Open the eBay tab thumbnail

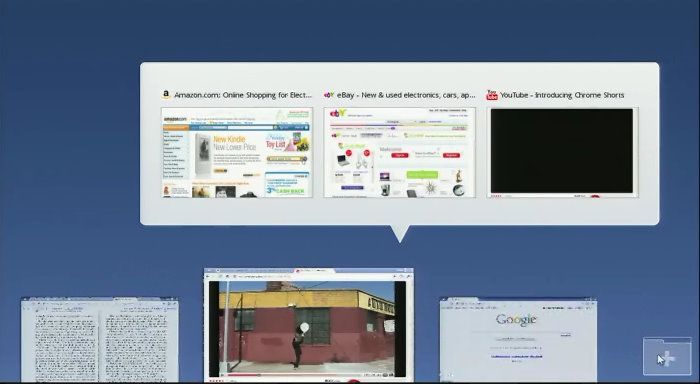400,152
